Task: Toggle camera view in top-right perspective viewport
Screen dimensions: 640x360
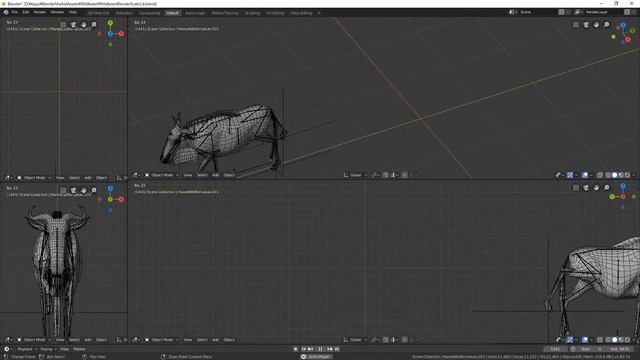Action: pyautogui.click(x=586, y=25)
